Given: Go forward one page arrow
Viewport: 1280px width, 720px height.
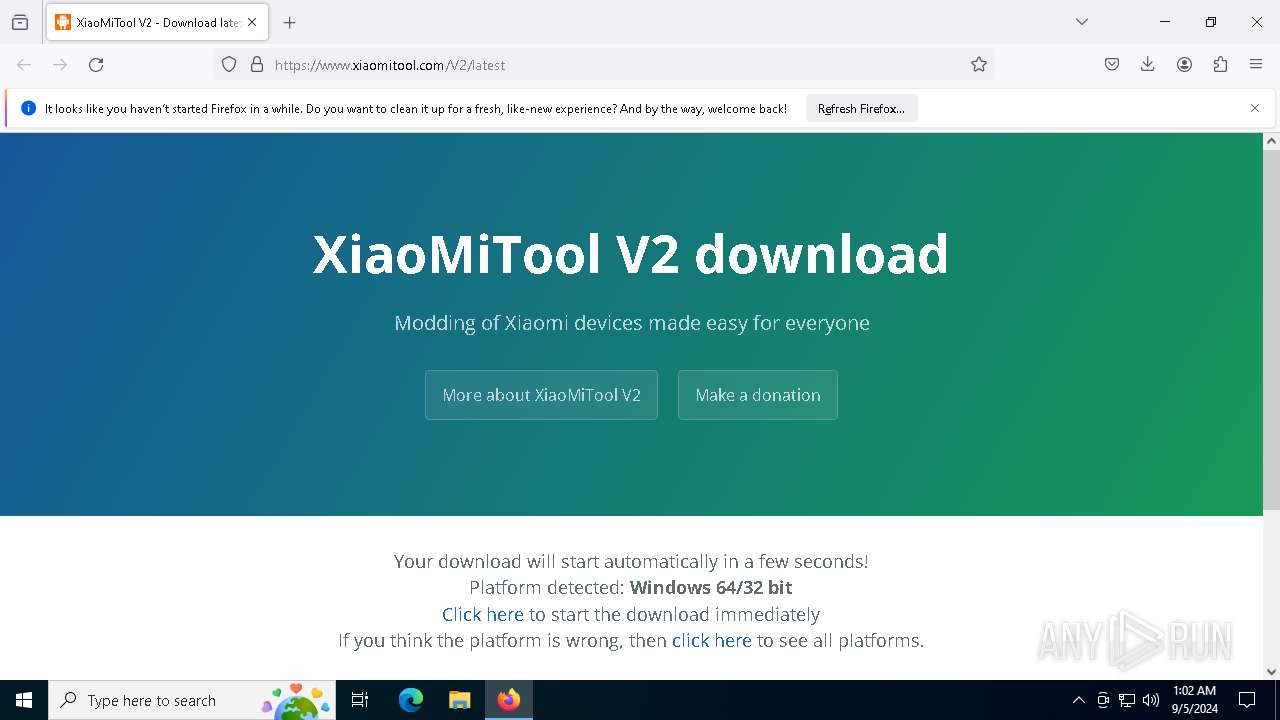Looking at the screenshot, I should [x=60, y=65].
